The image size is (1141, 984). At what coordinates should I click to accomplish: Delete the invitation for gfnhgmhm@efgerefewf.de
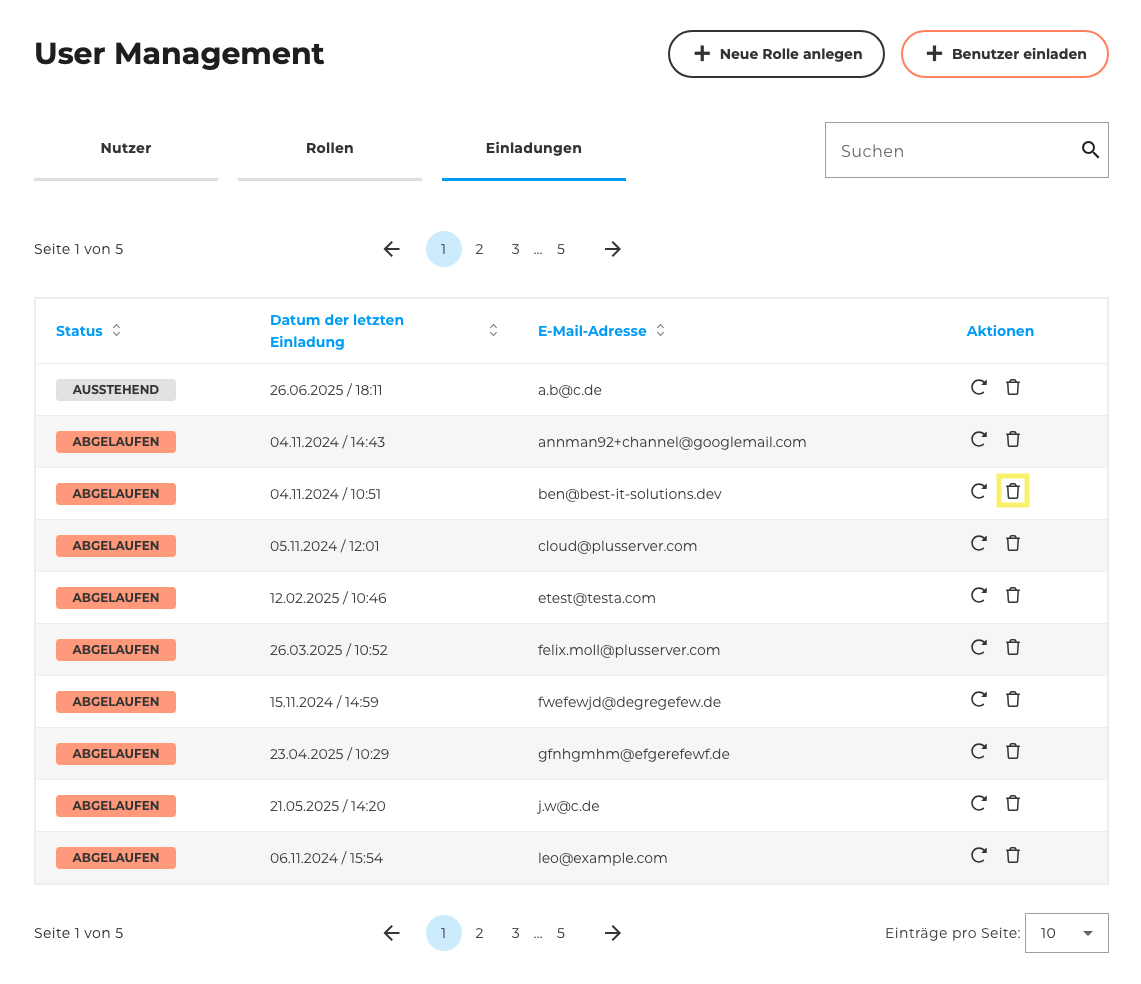coord(1013,751)
